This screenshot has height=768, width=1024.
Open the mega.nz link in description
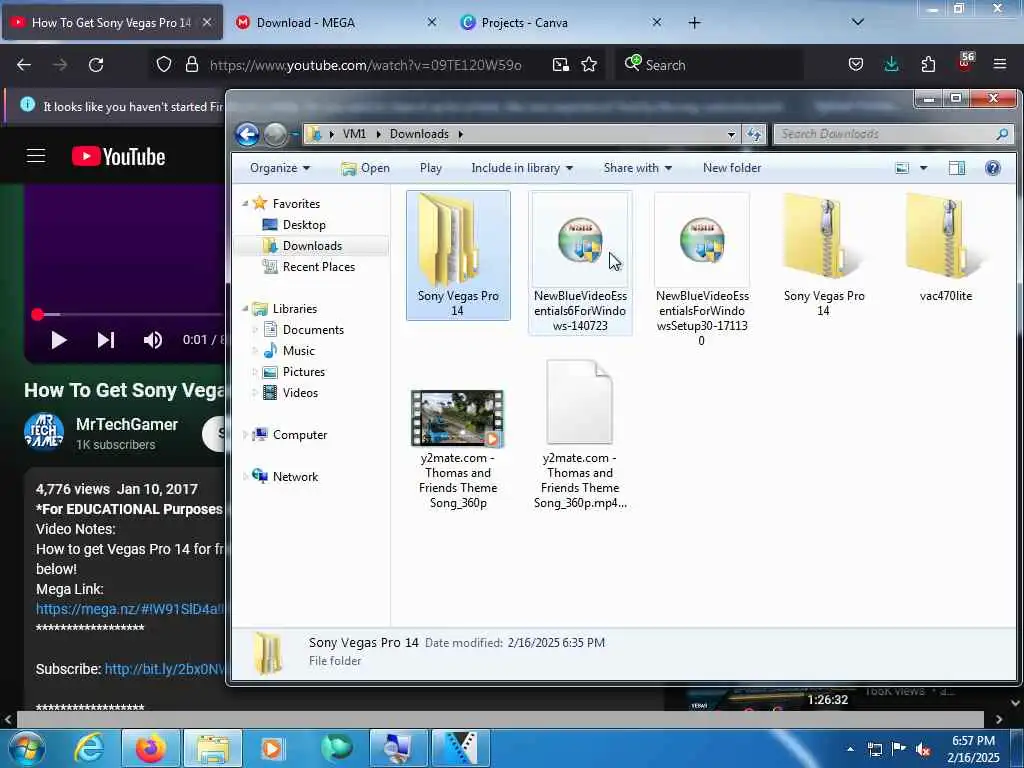click(x=130, y=609)
